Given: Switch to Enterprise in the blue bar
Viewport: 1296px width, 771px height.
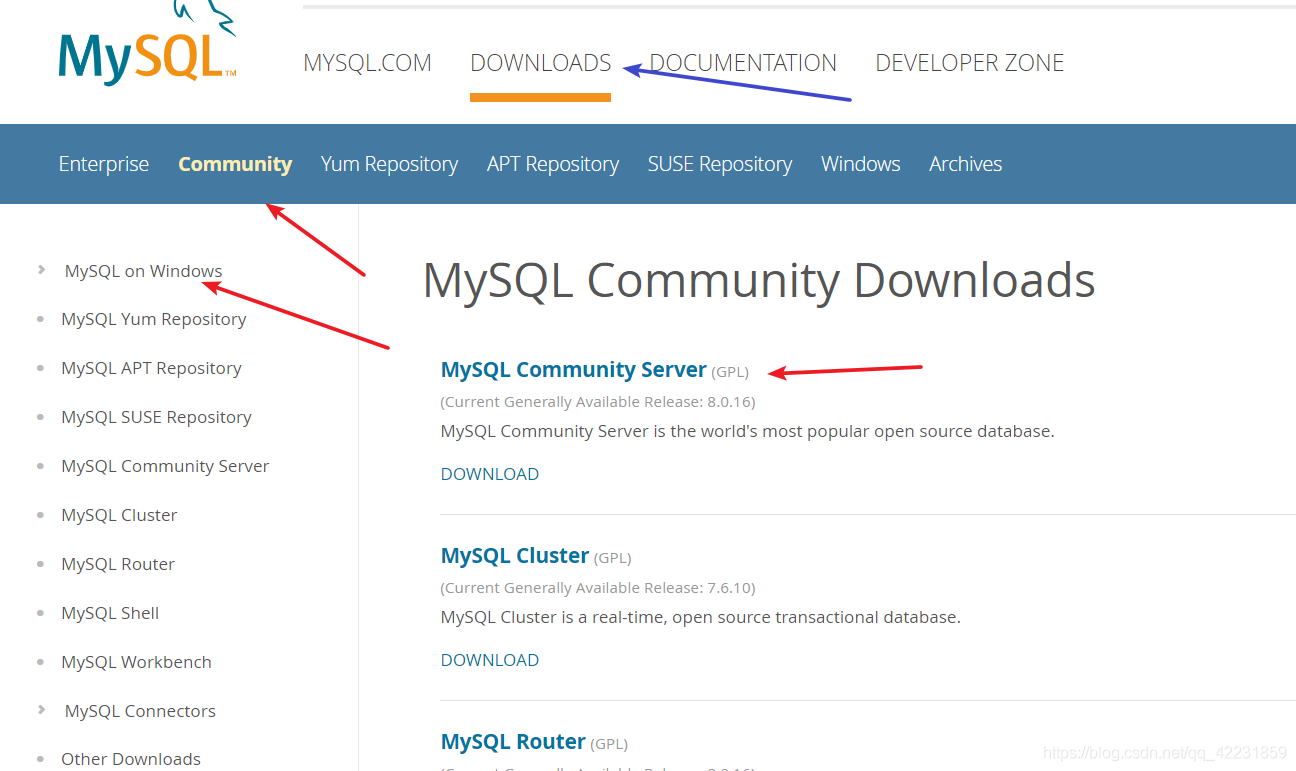Looking at the screenshot, I should 104,164.
